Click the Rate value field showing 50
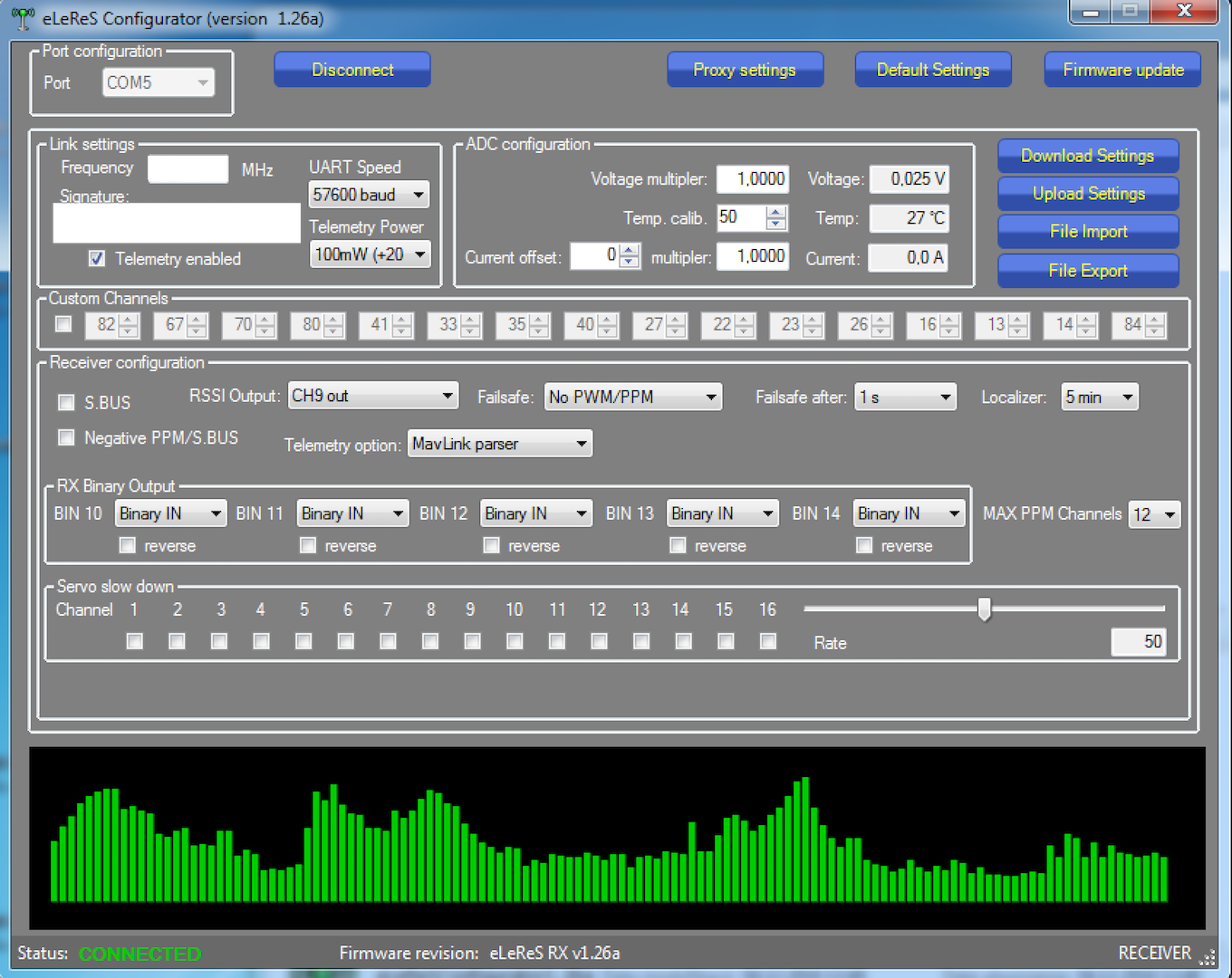Viewport: 1232px width, 978px height. click(1139, 642)
